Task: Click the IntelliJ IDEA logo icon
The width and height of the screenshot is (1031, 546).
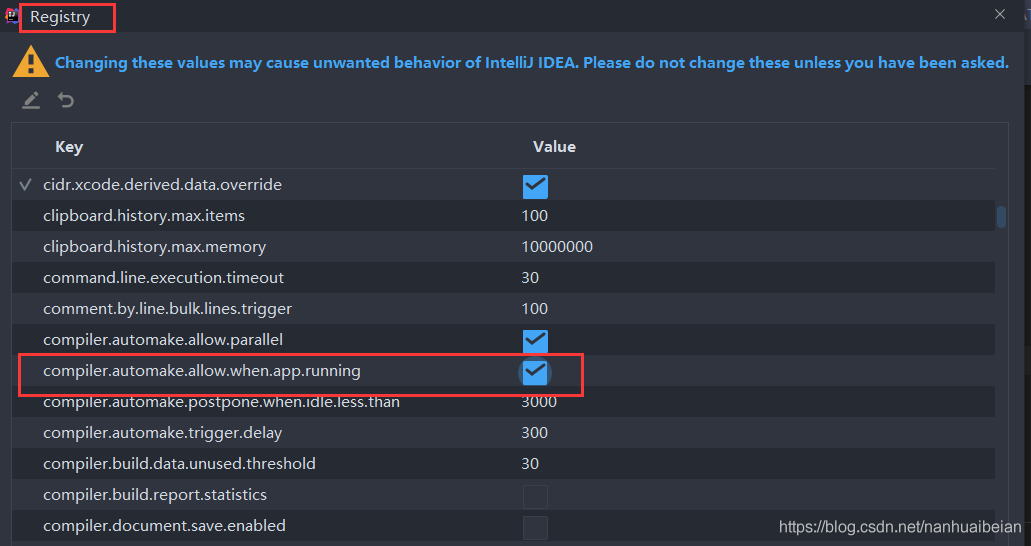Action: click(10, 16)
